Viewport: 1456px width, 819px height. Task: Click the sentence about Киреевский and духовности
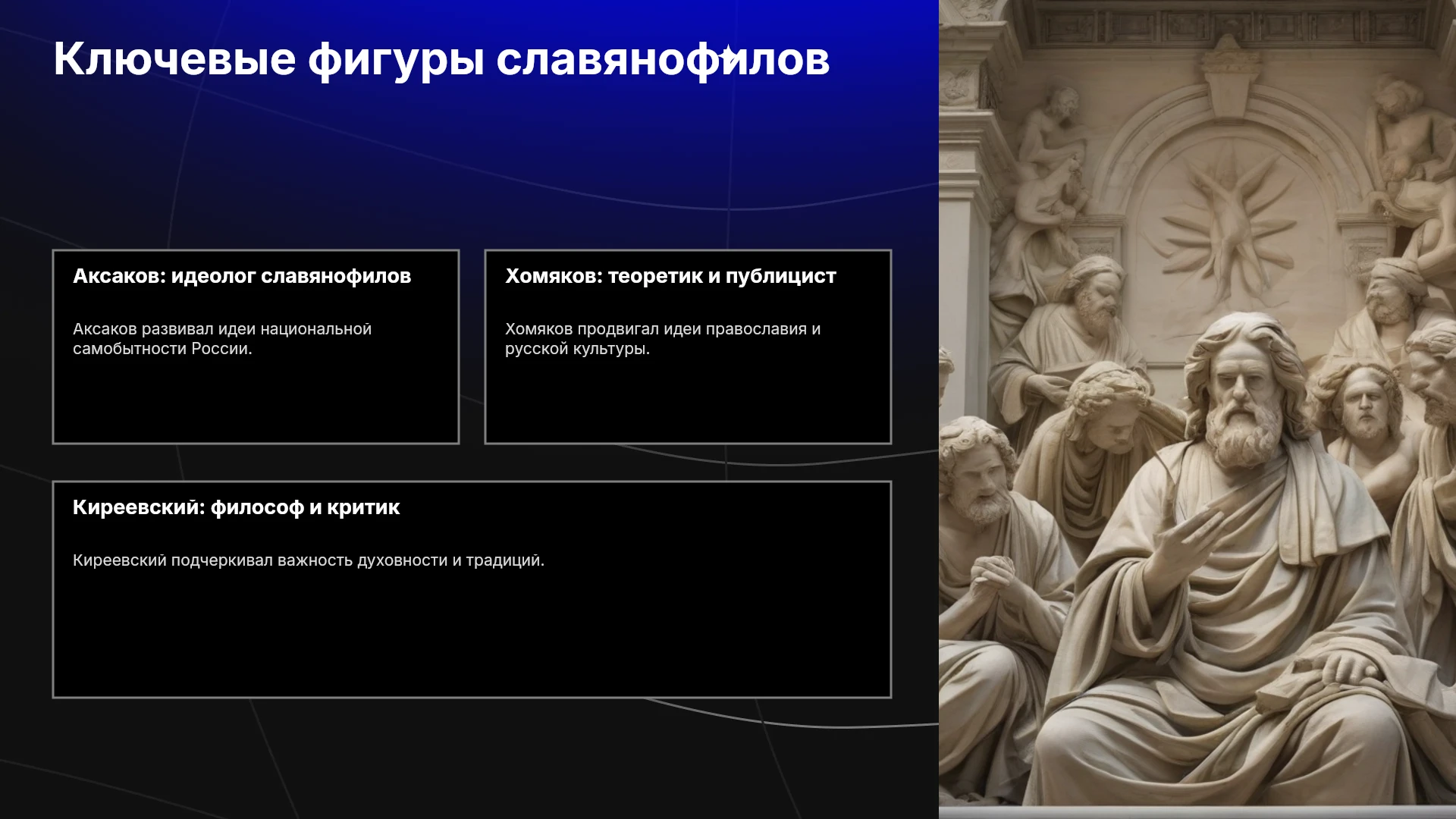(309, 560)
